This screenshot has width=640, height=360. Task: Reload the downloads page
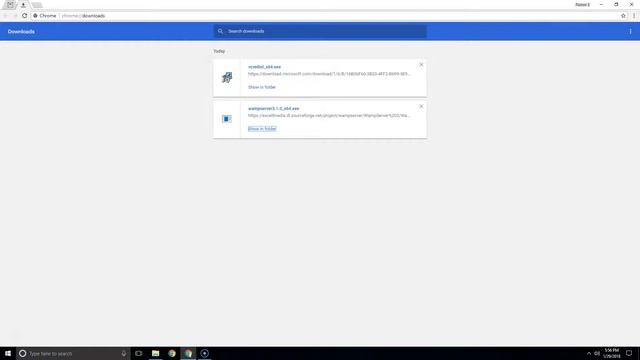click(24, 16)
